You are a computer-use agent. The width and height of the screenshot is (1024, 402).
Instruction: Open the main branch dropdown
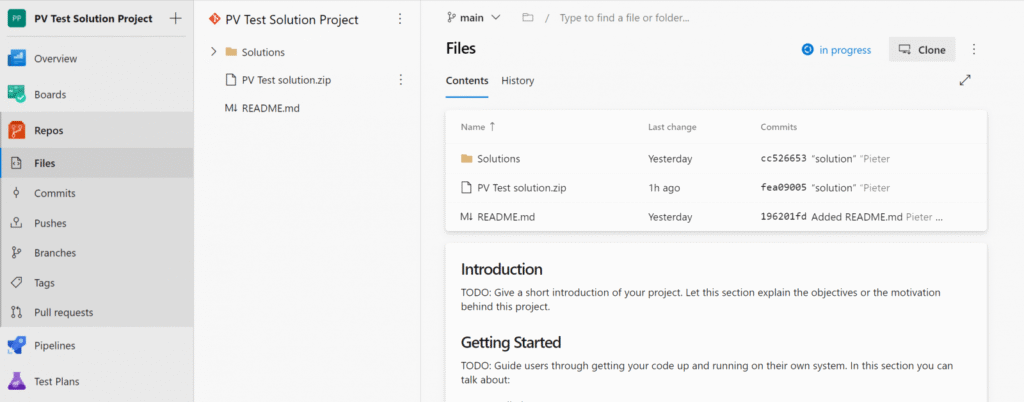(x=473, y=18)
